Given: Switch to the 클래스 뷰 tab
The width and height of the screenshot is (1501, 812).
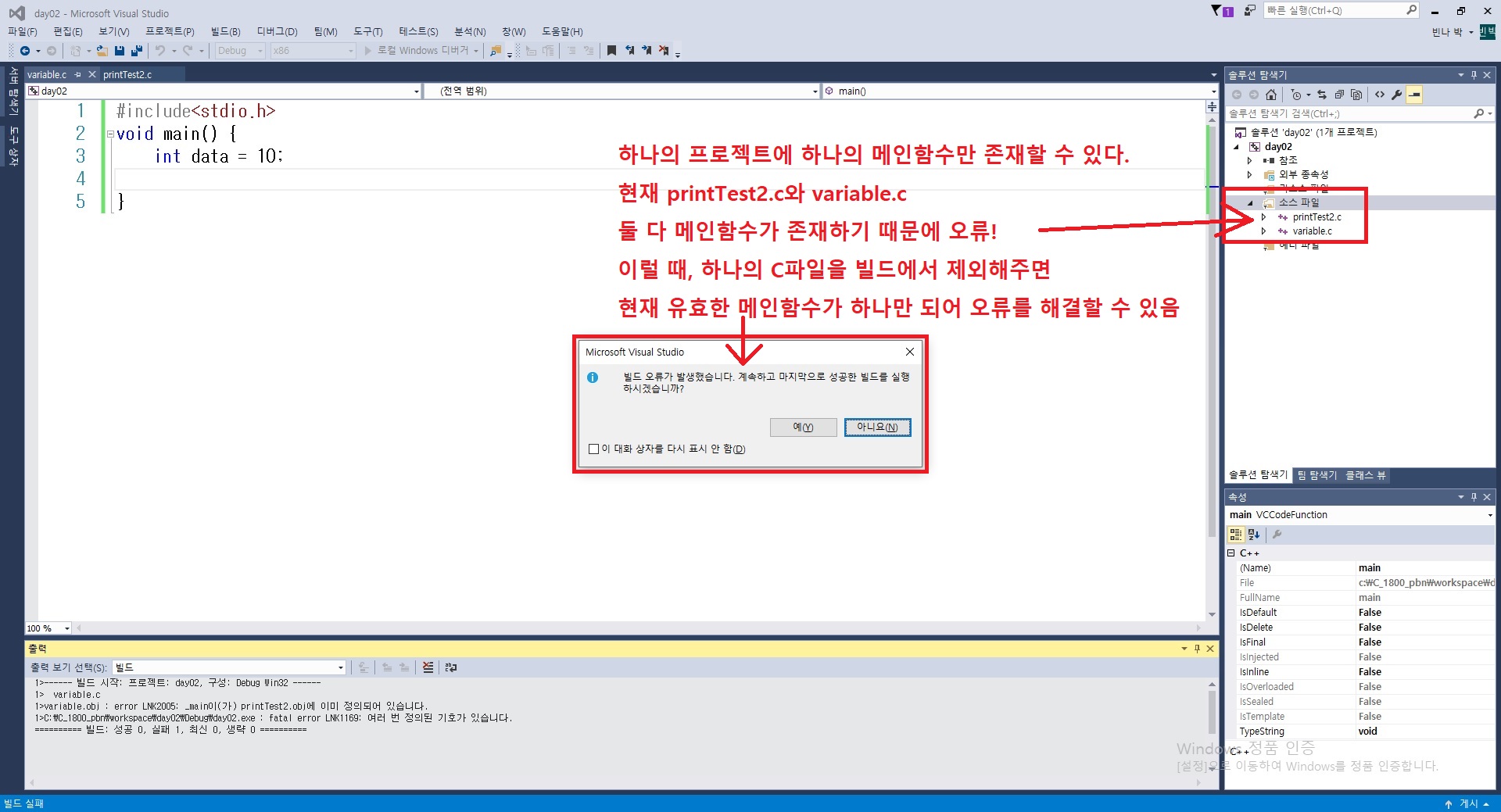Looking at the screenshot, I should click(x=1365, y=475).
